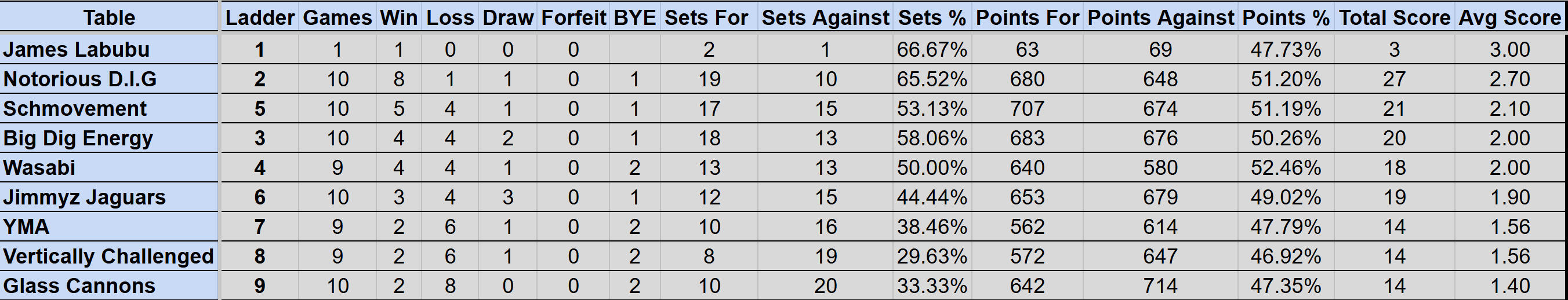Image resolution: width=1568 pixels, height=300 pixels.
Task: Click the Table header cell
Action: coord(109,17)
